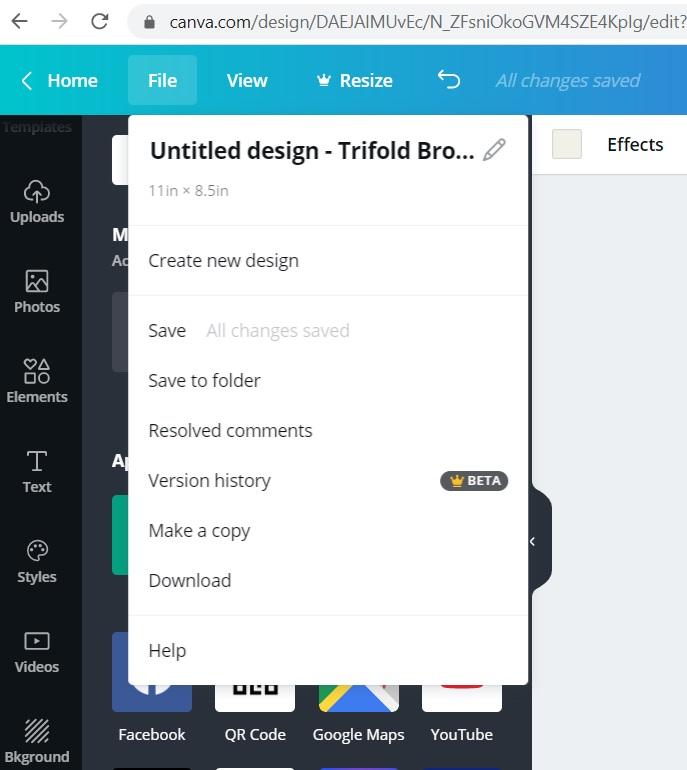Click the Effects button
This screenshot has height=770, width=687.
[635, 144]
